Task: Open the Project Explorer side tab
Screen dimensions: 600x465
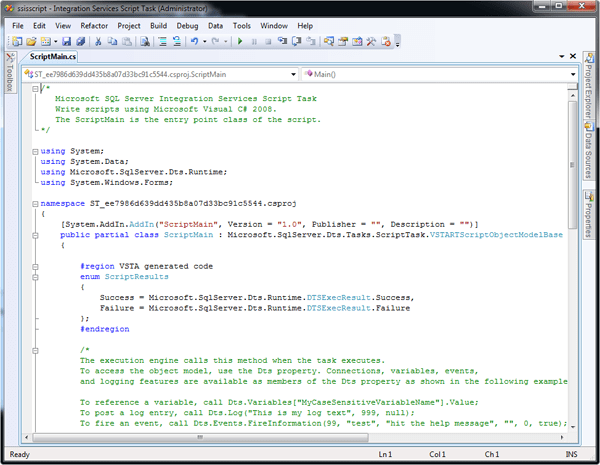Action: 589,86
